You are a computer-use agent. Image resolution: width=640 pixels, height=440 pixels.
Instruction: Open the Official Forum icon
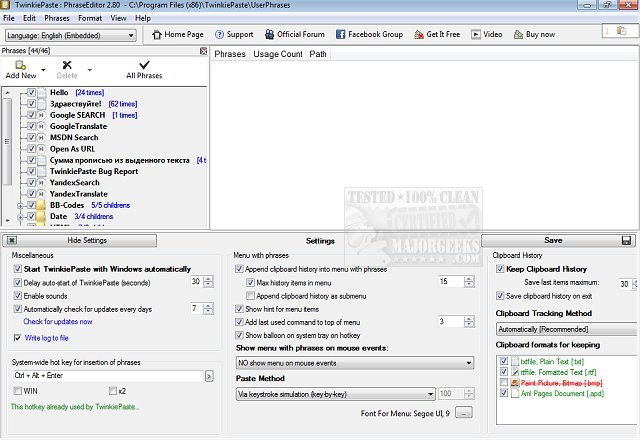(269, 35)
